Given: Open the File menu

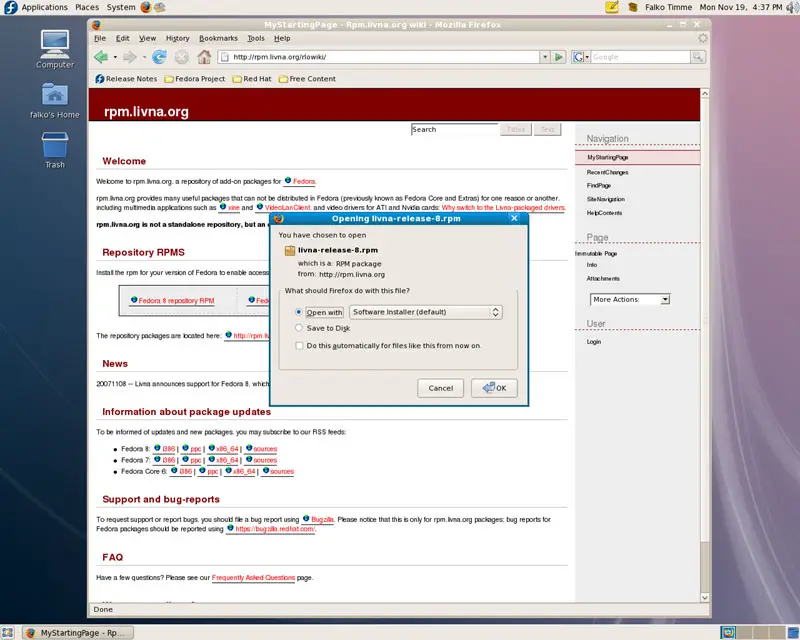Looking at the screenshot, I should [100, 38].
